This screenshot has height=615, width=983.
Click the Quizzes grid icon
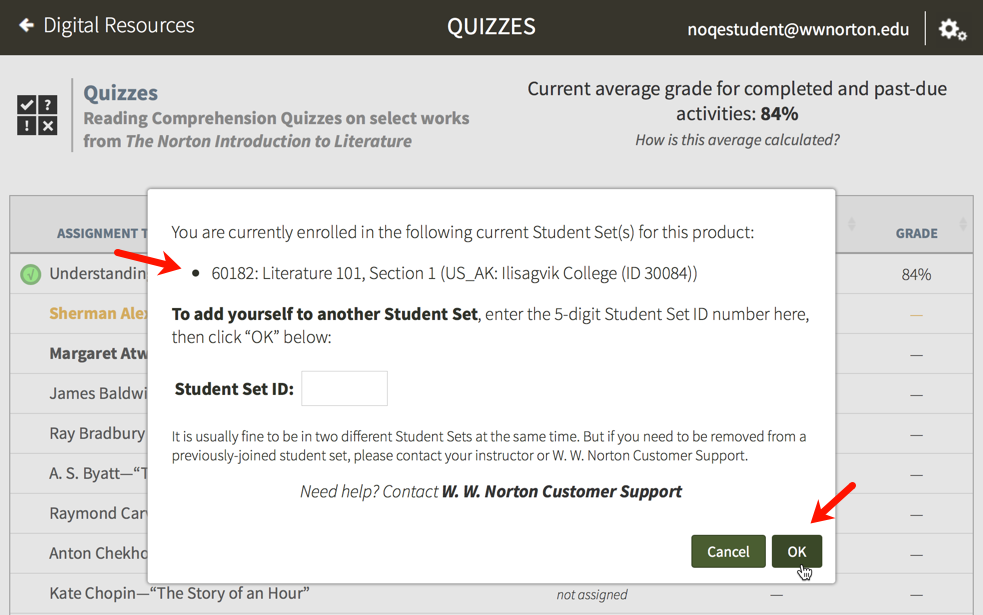(37, 115)
